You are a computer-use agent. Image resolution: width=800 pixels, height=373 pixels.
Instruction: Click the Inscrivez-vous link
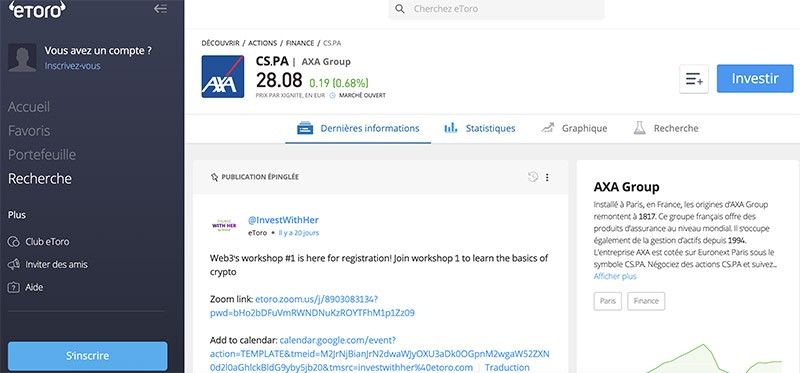(72, 66)
